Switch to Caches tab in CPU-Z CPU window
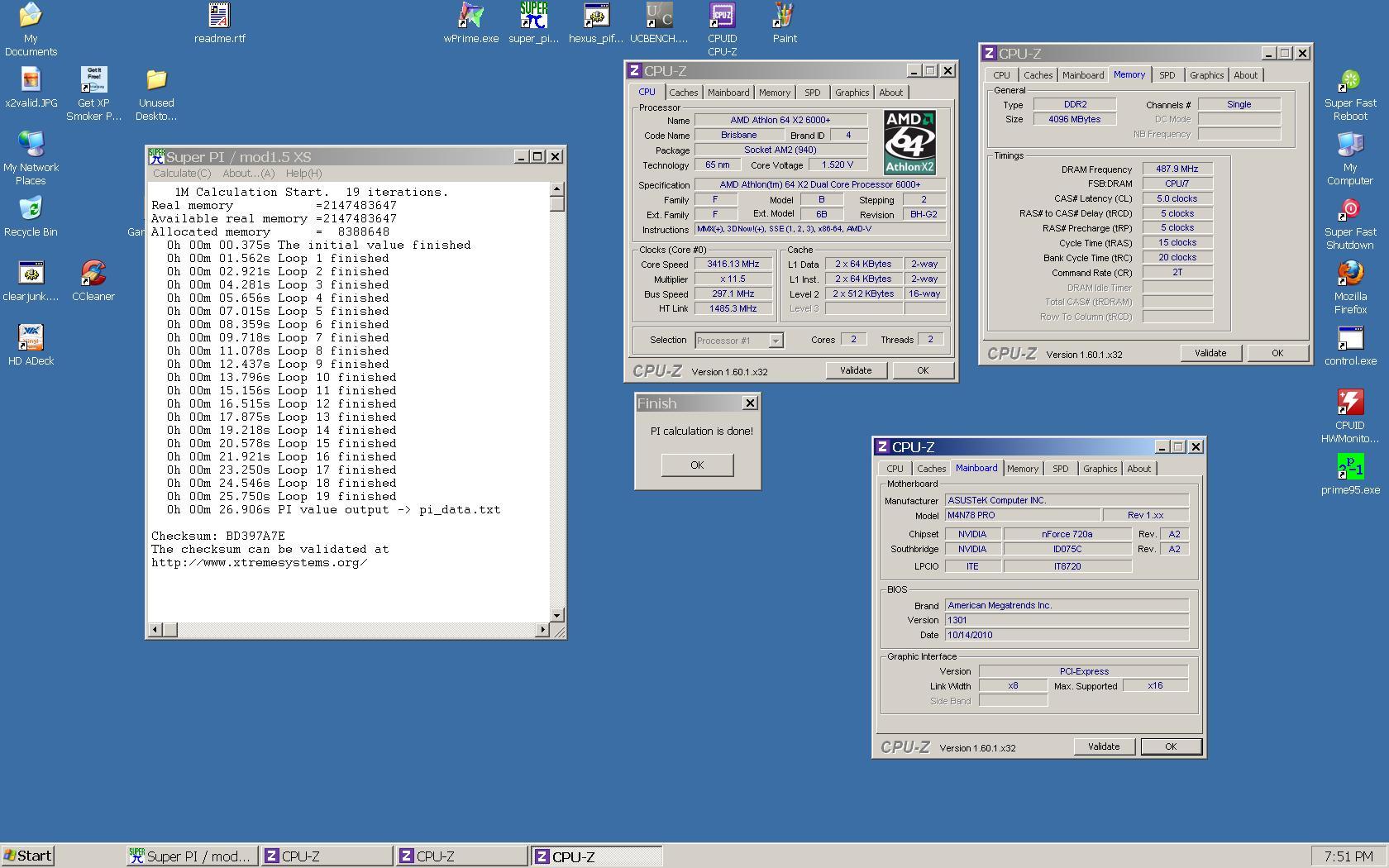 tap(684, 93)
